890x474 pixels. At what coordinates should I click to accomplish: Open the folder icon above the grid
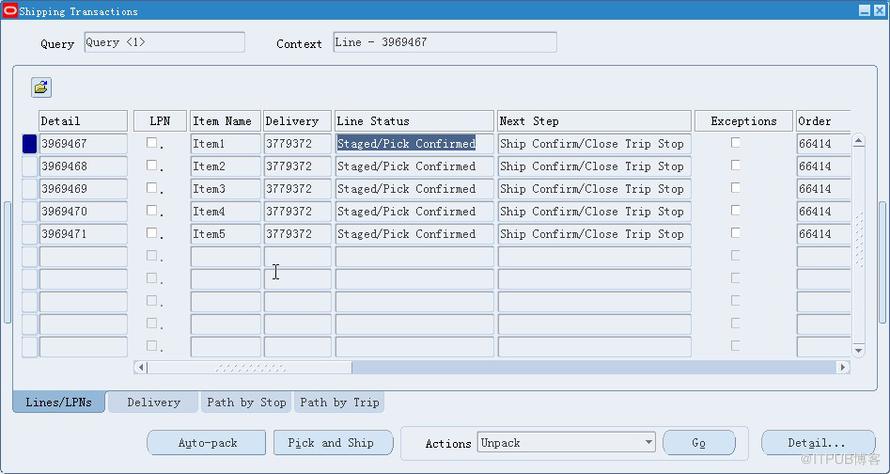tap(41, 87)
